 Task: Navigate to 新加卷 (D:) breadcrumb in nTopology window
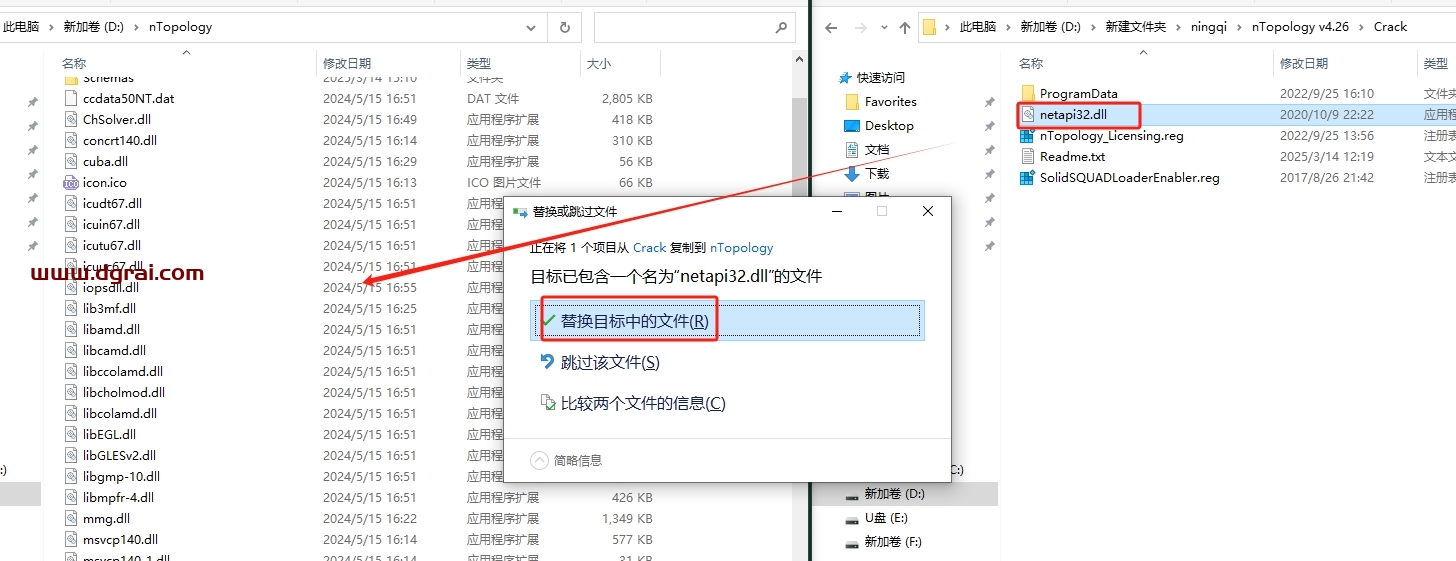tap(93, 27)
